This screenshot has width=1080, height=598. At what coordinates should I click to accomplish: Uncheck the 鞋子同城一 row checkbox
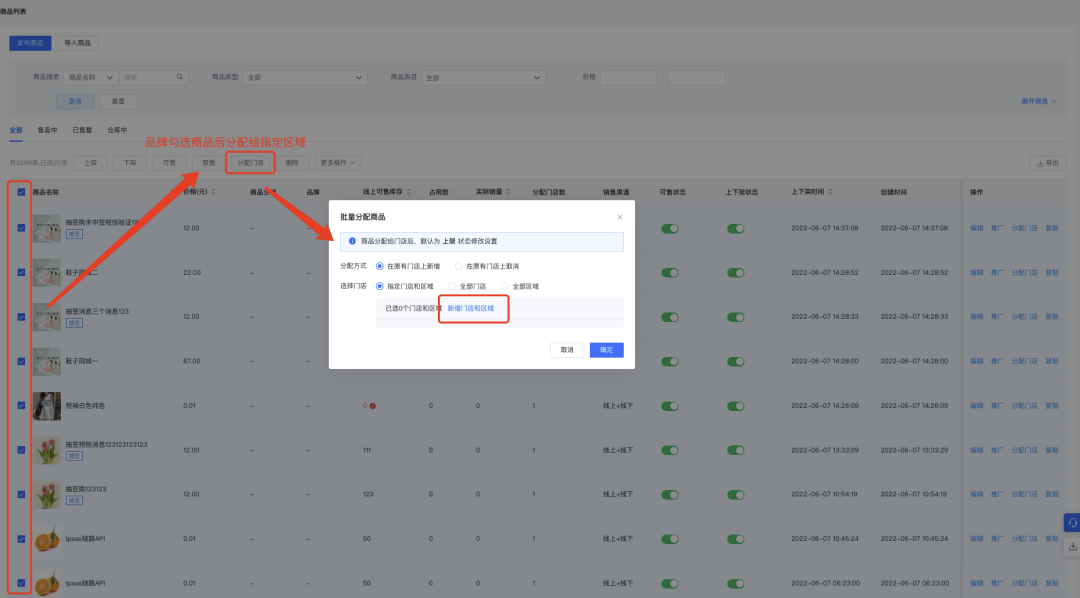[21, 361]
